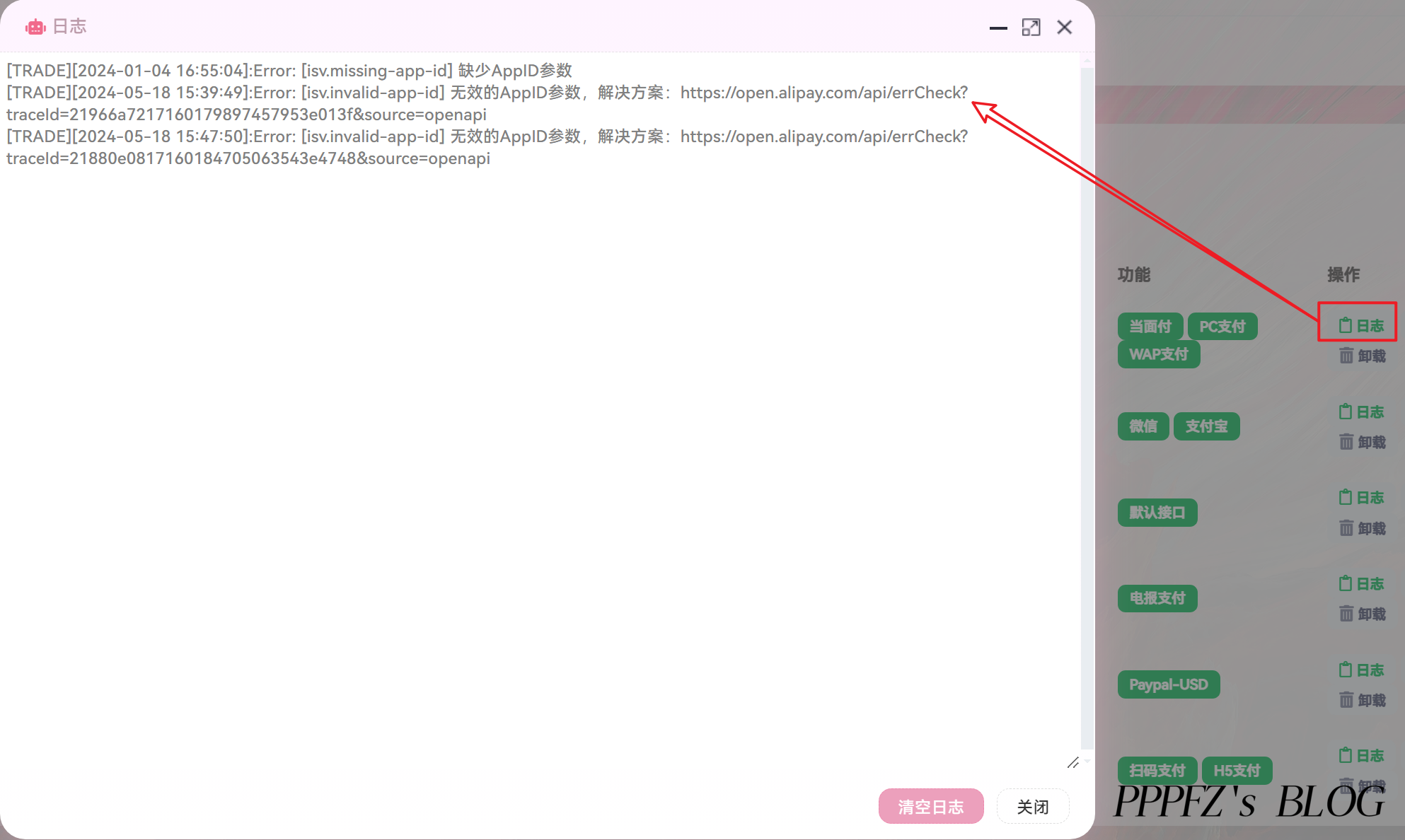Minimize the 日志 dialog
1405x840 pixels.
pyautogui.click(x=998, y=28)
